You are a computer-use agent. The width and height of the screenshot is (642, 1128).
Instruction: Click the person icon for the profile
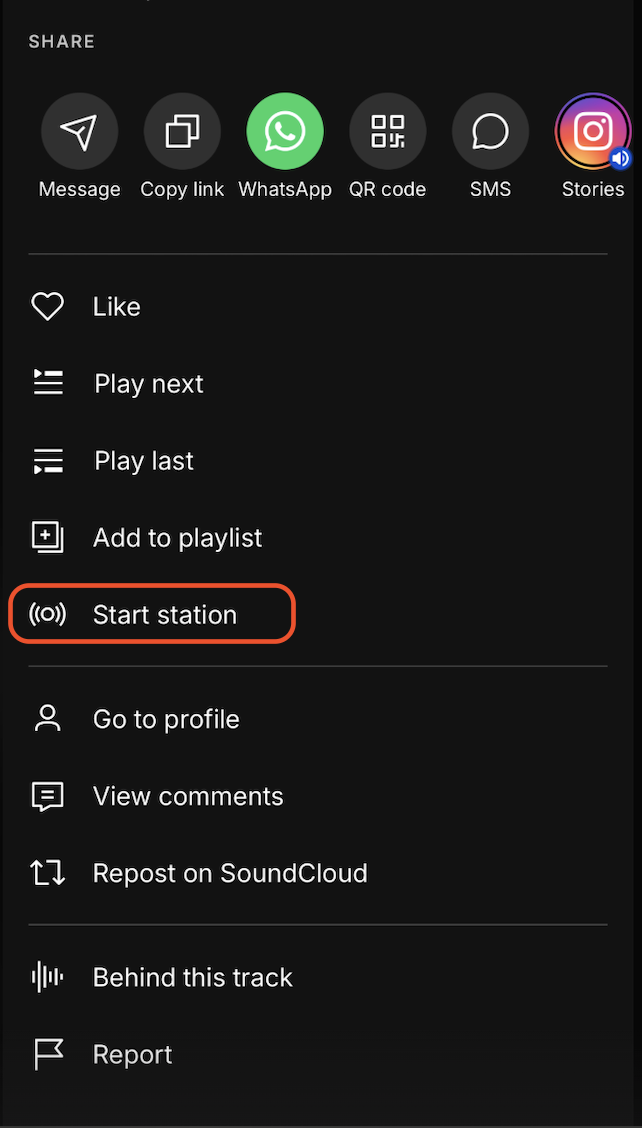[x=48, y=719]
